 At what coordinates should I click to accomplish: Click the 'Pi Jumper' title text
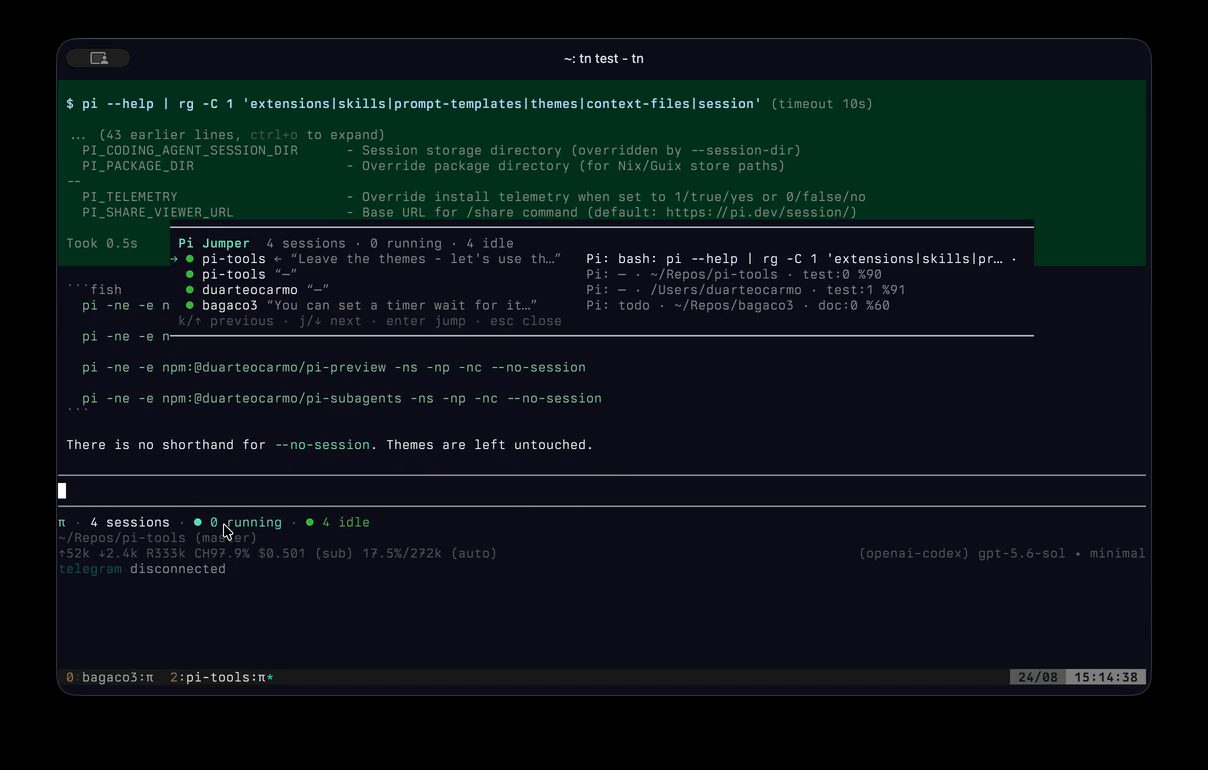pos(214,243)
